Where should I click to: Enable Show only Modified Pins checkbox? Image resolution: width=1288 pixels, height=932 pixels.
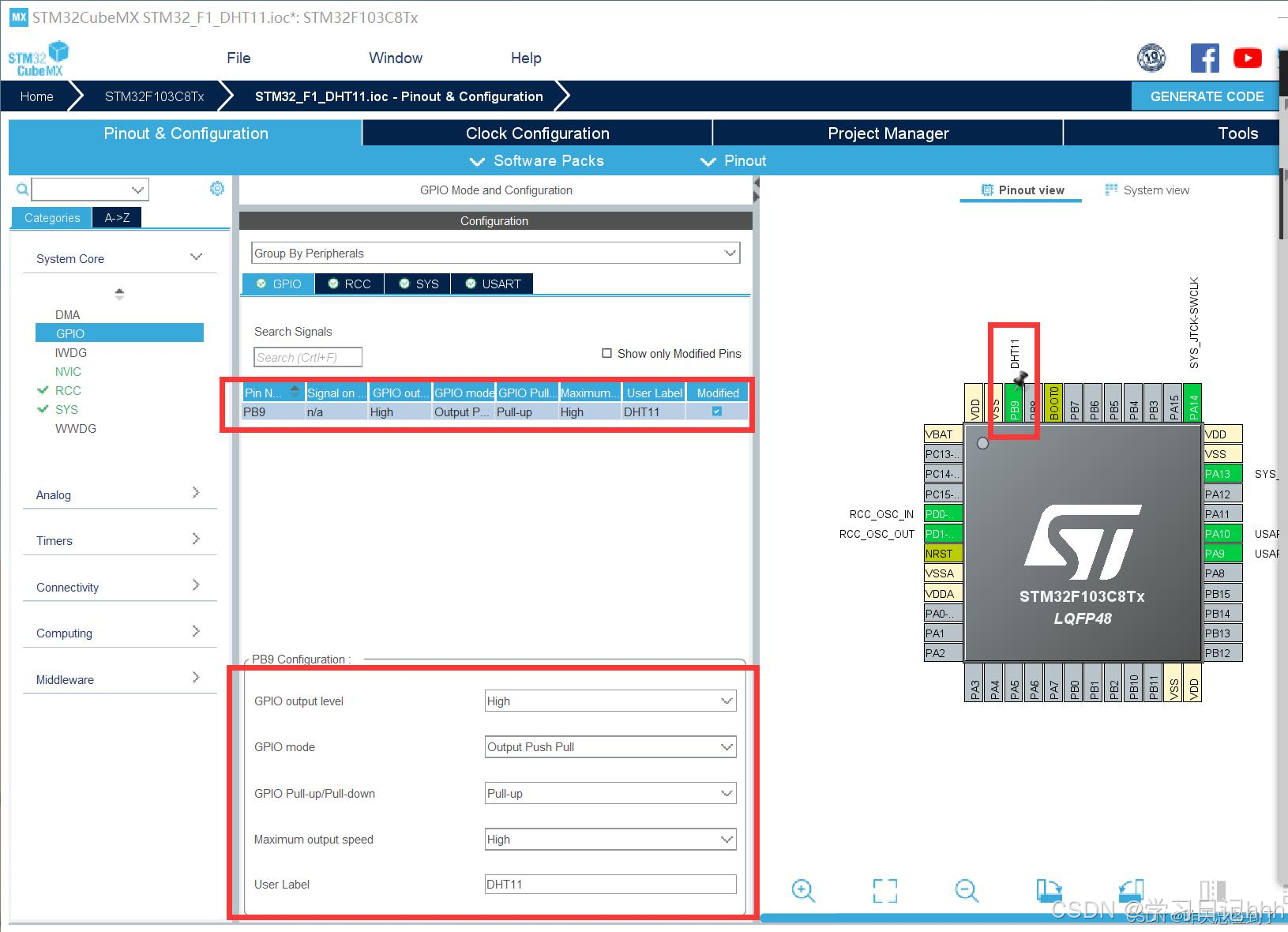click(x=606, y=353)
